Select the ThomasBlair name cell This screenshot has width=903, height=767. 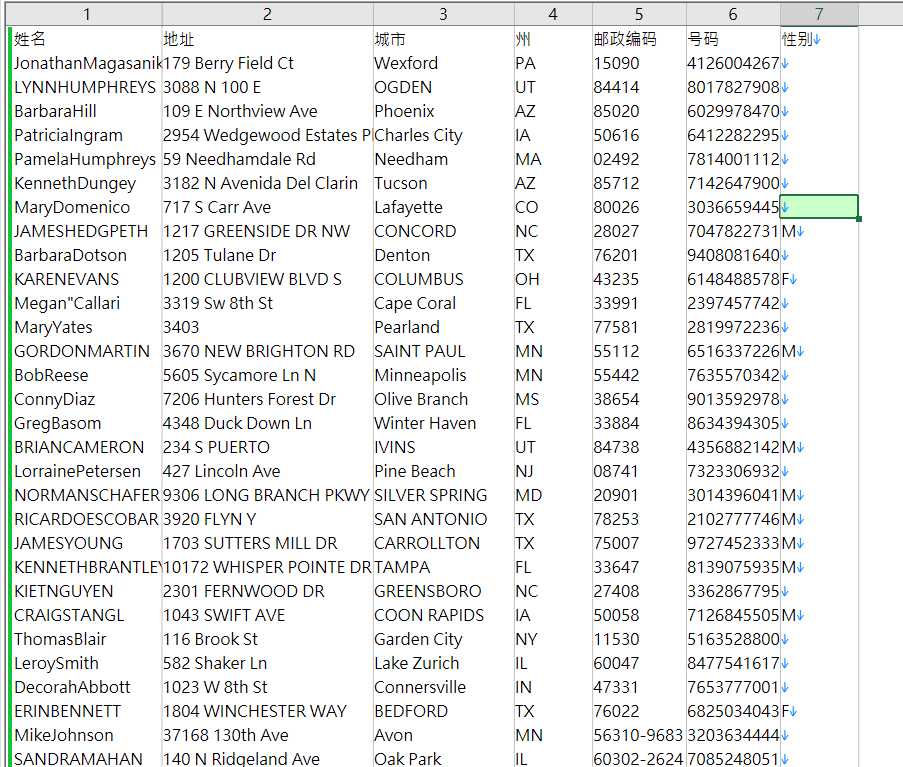[86, 639]
